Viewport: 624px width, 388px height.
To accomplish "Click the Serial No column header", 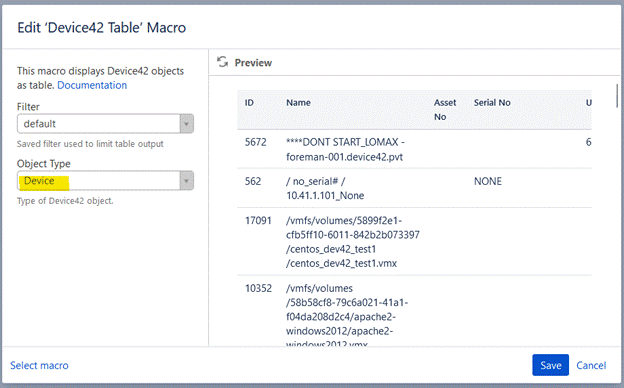I will pyautogui.click(x=492, y=103).
